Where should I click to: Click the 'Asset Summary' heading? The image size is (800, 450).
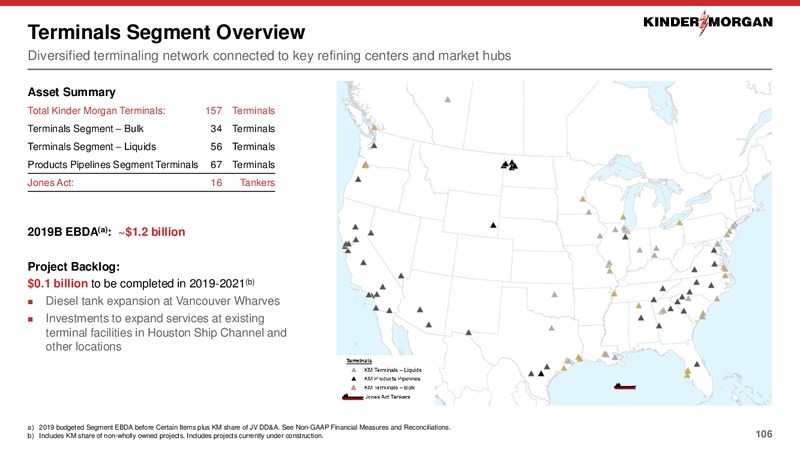(71, 92)
